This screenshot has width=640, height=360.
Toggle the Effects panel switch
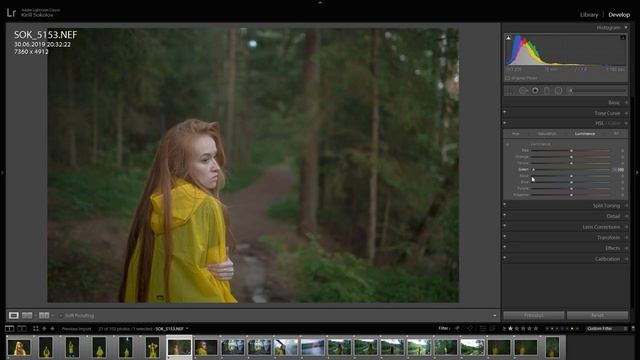505,247
